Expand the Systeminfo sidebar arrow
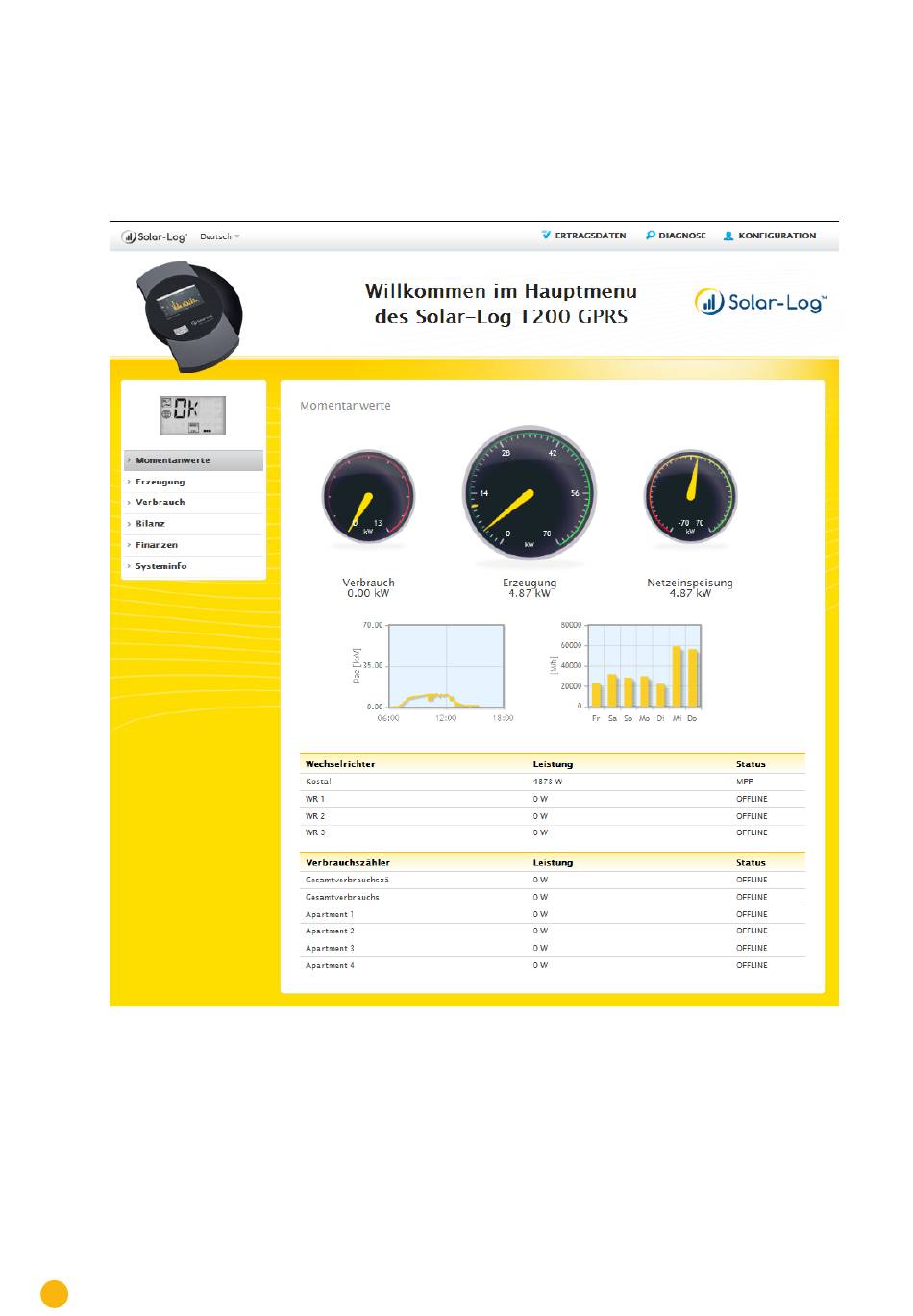This screenshot has width=913, height=1316. coord(129,566)
